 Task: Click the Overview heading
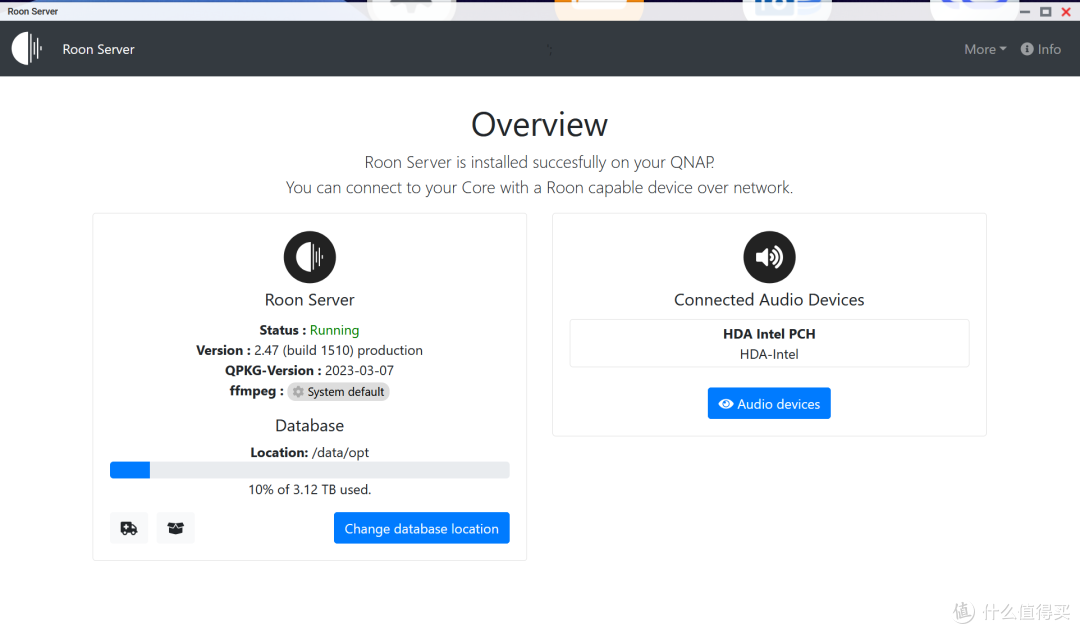tap(539, 125)
